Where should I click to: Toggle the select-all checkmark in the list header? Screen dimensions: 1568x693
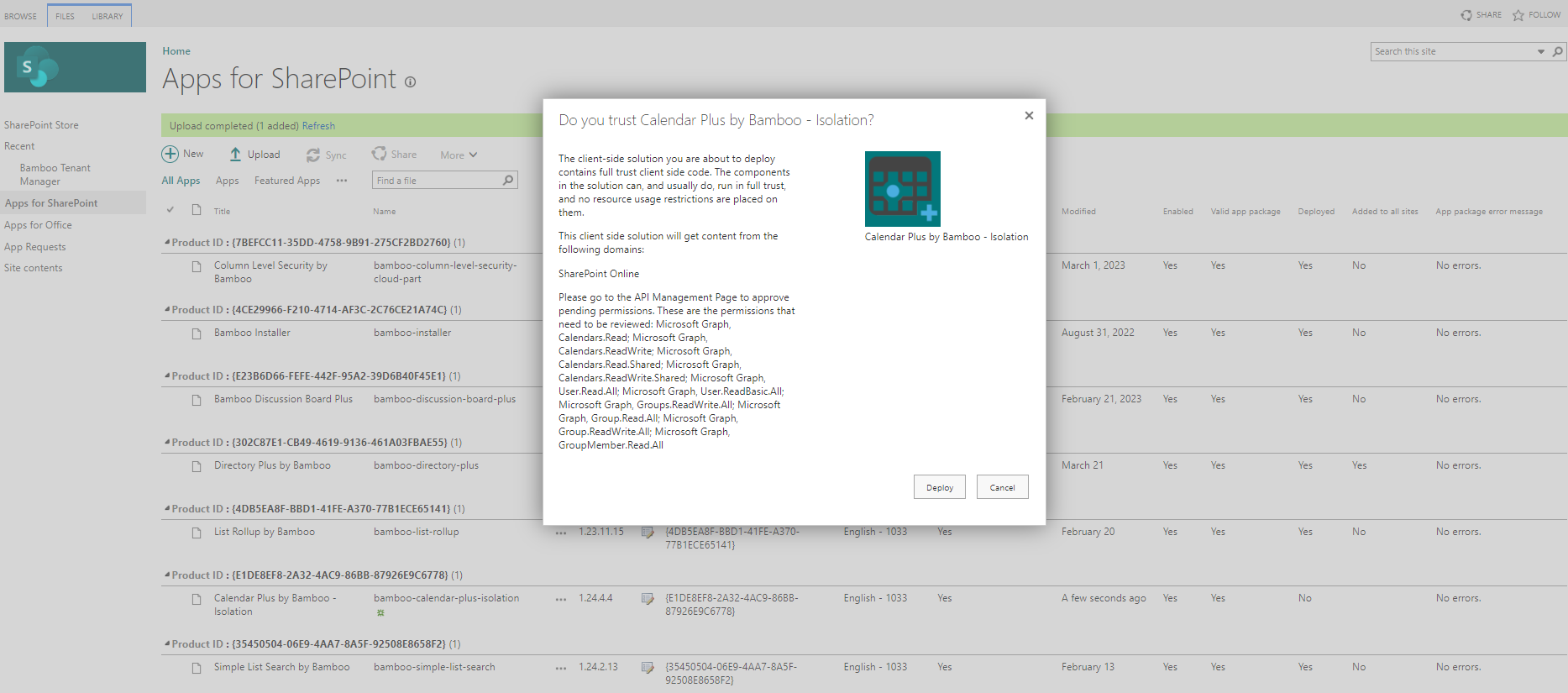click(170, 210)
